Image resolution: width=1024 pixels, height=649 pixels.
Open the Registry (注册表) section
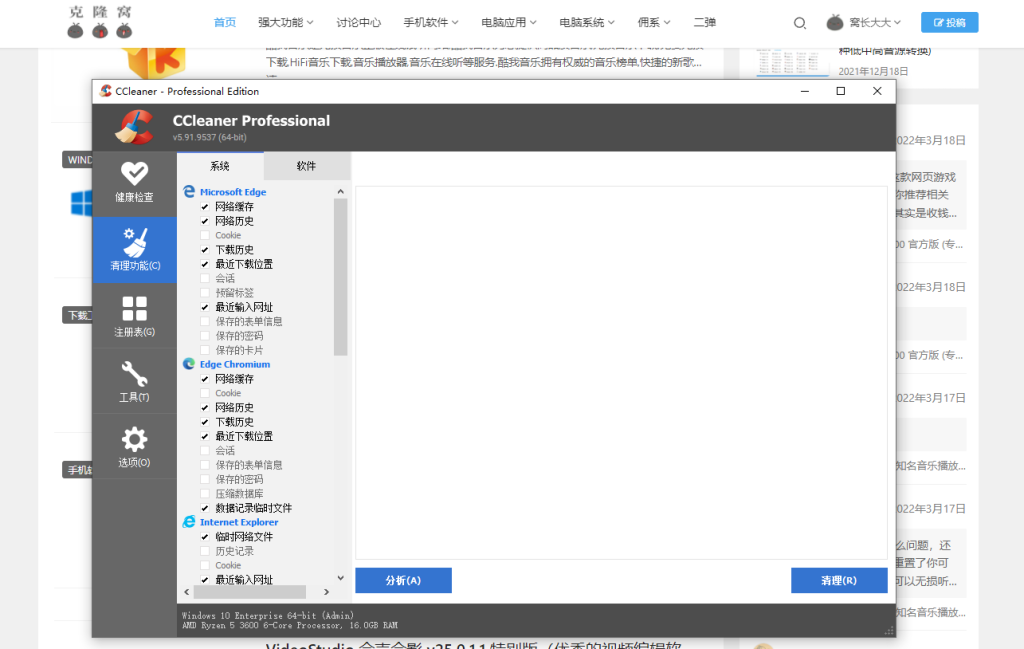click(x=134, y=316)
